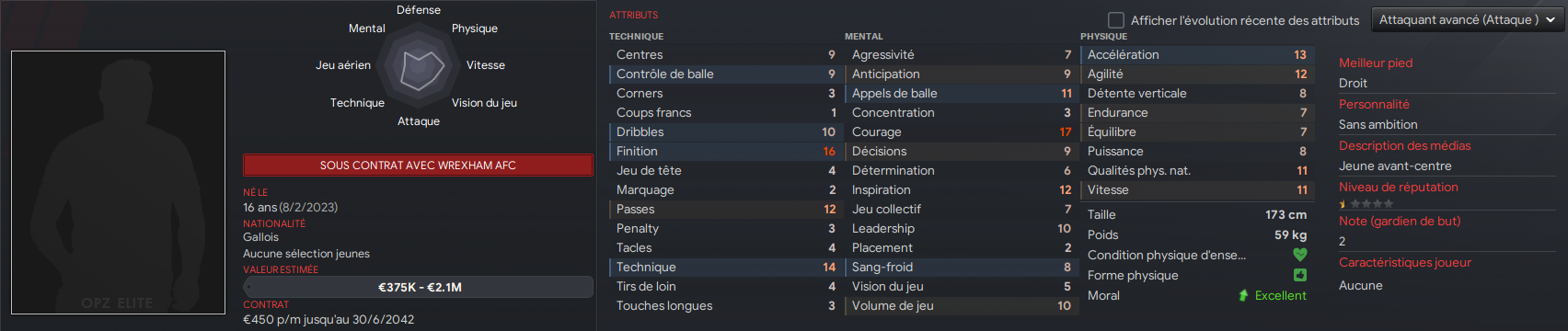Open the Attaquant avancé (Attaque) role dropdown

click(1469, 20)
